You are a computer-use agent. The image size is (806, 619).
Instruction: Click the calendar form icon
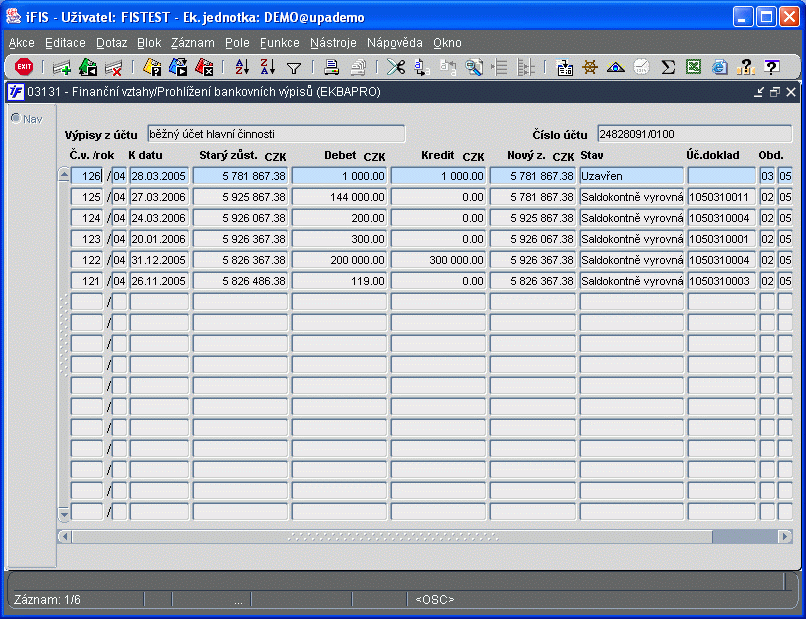pyautogui.click(x=564, y=67)
